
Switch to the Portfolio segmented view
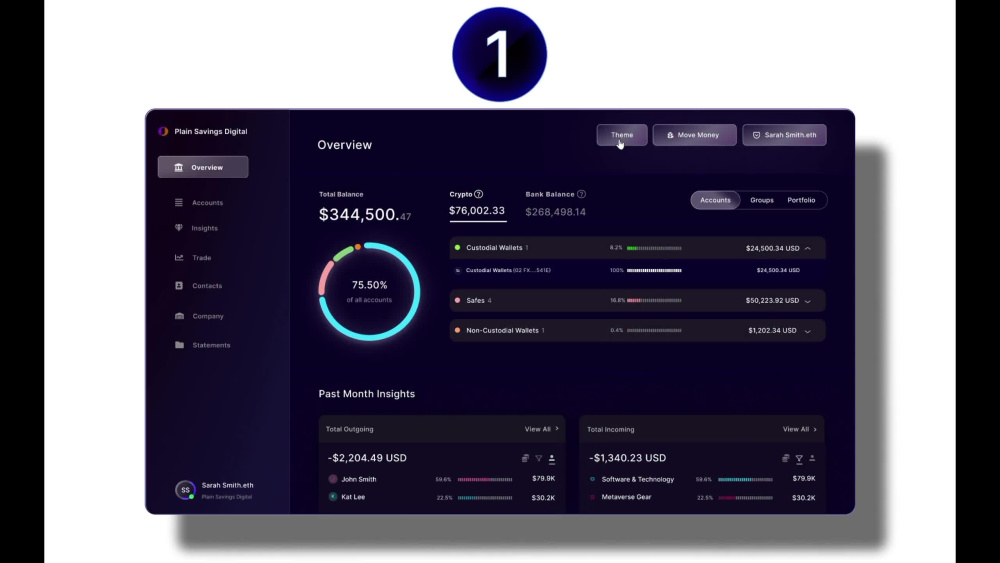[x=801, y=200]
